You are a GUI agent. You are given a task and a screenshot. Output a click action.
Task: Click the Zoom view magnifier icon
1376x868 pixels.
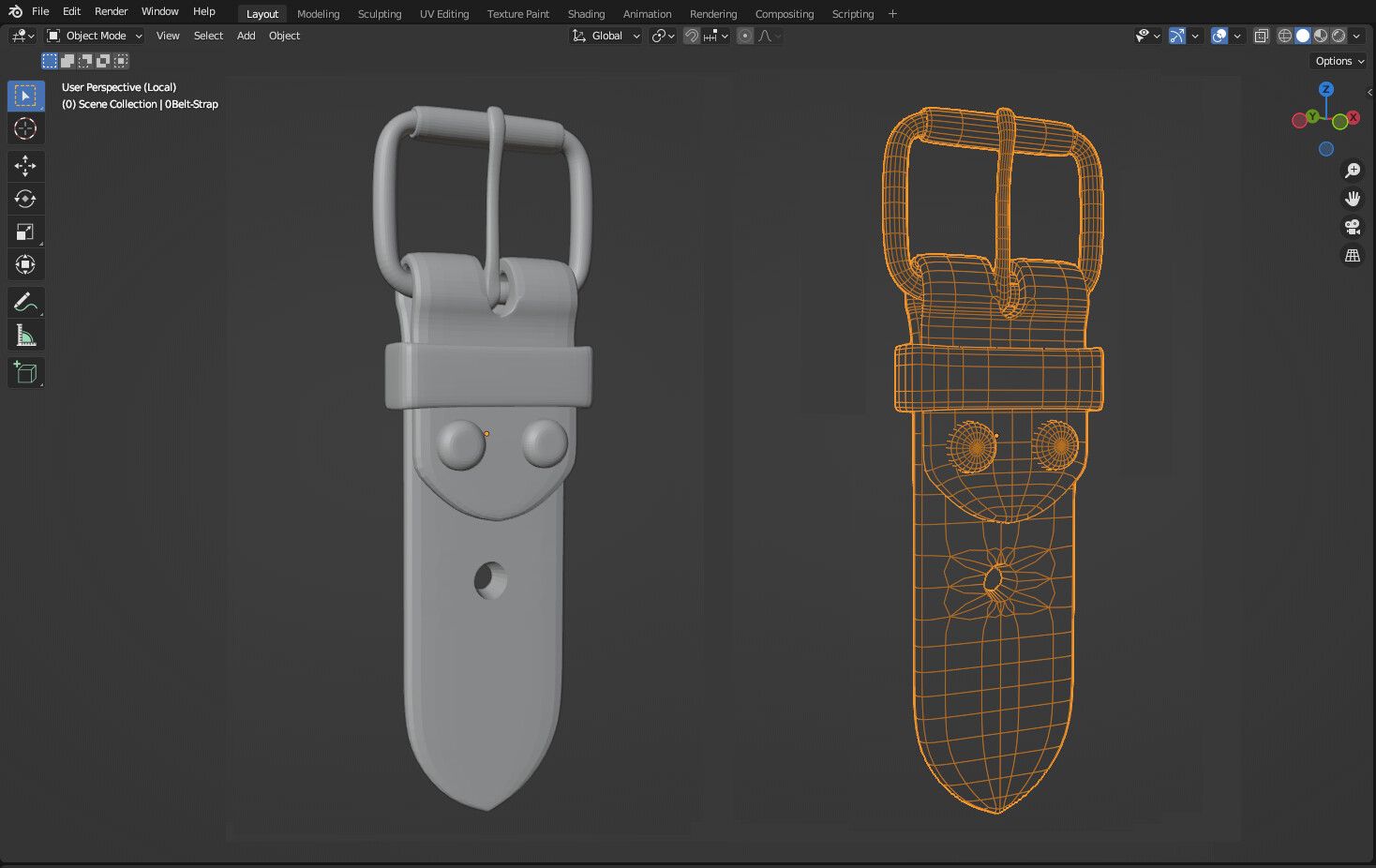[1353, 171]
